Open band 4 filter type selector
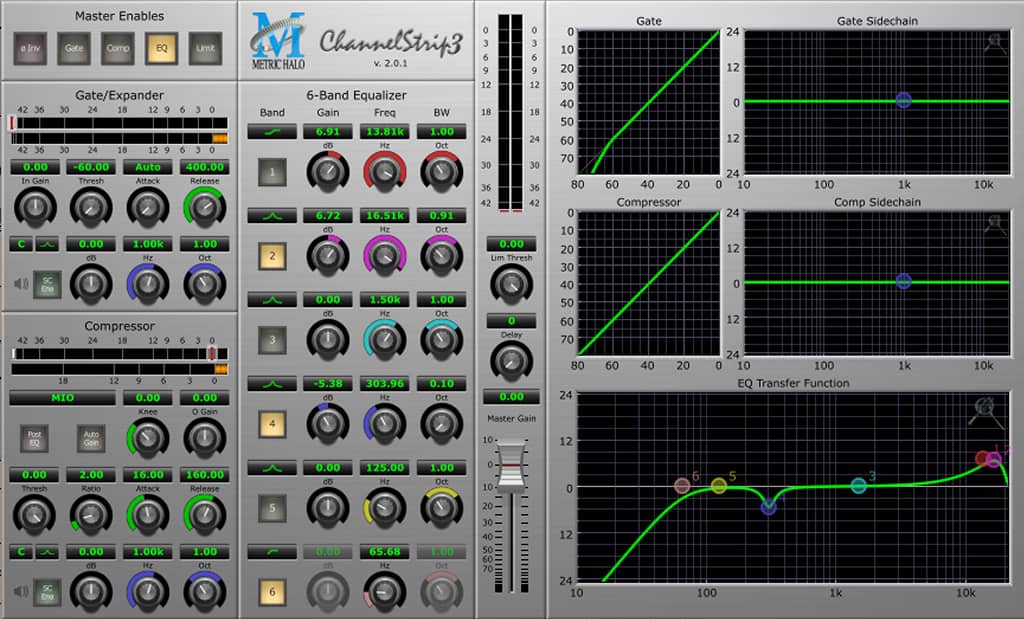The image size is (1024, 619). pyautogui.click(x=272, y=384)
